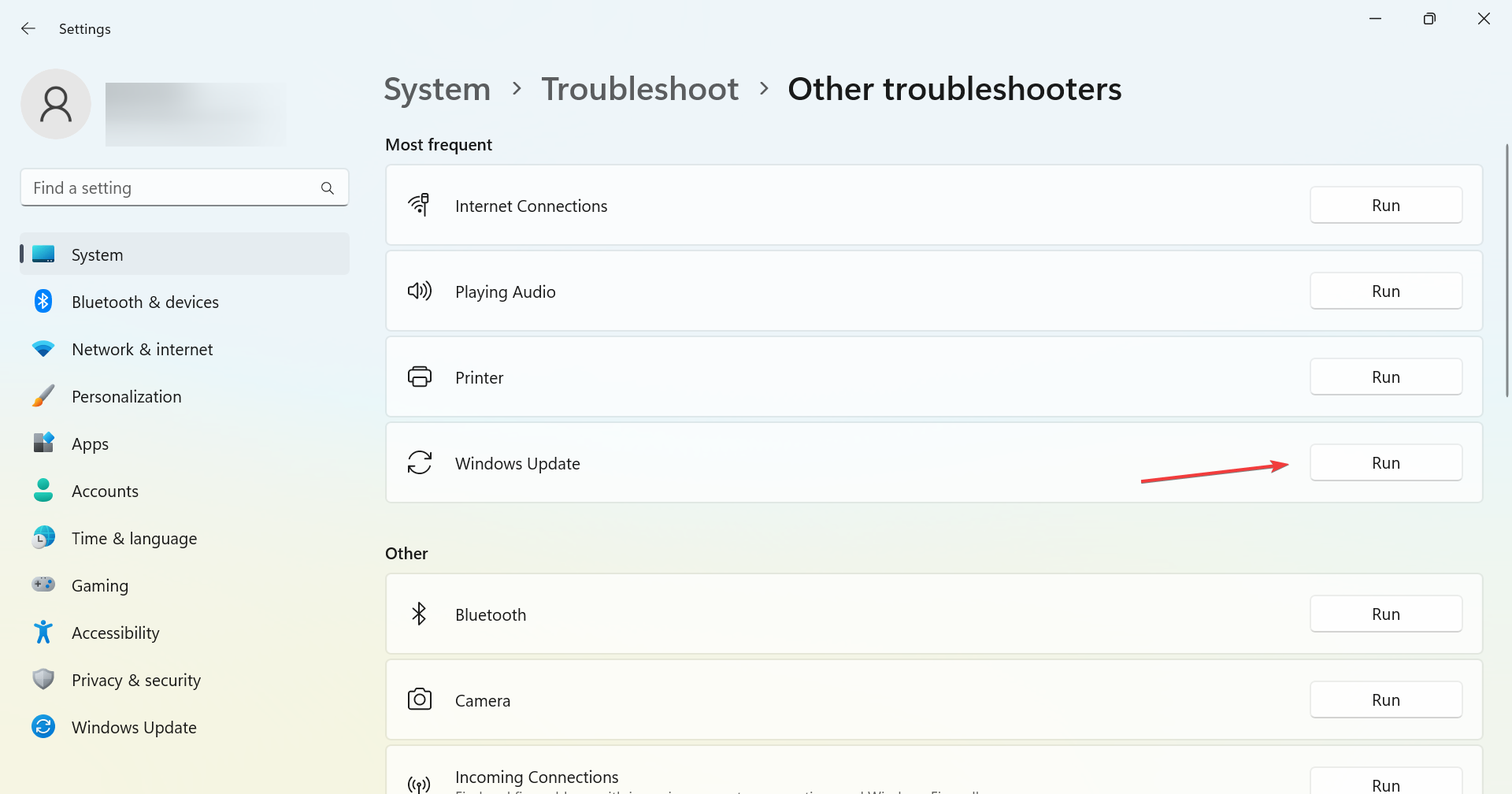Open Bluetooth & devices settings

(184, 302)
